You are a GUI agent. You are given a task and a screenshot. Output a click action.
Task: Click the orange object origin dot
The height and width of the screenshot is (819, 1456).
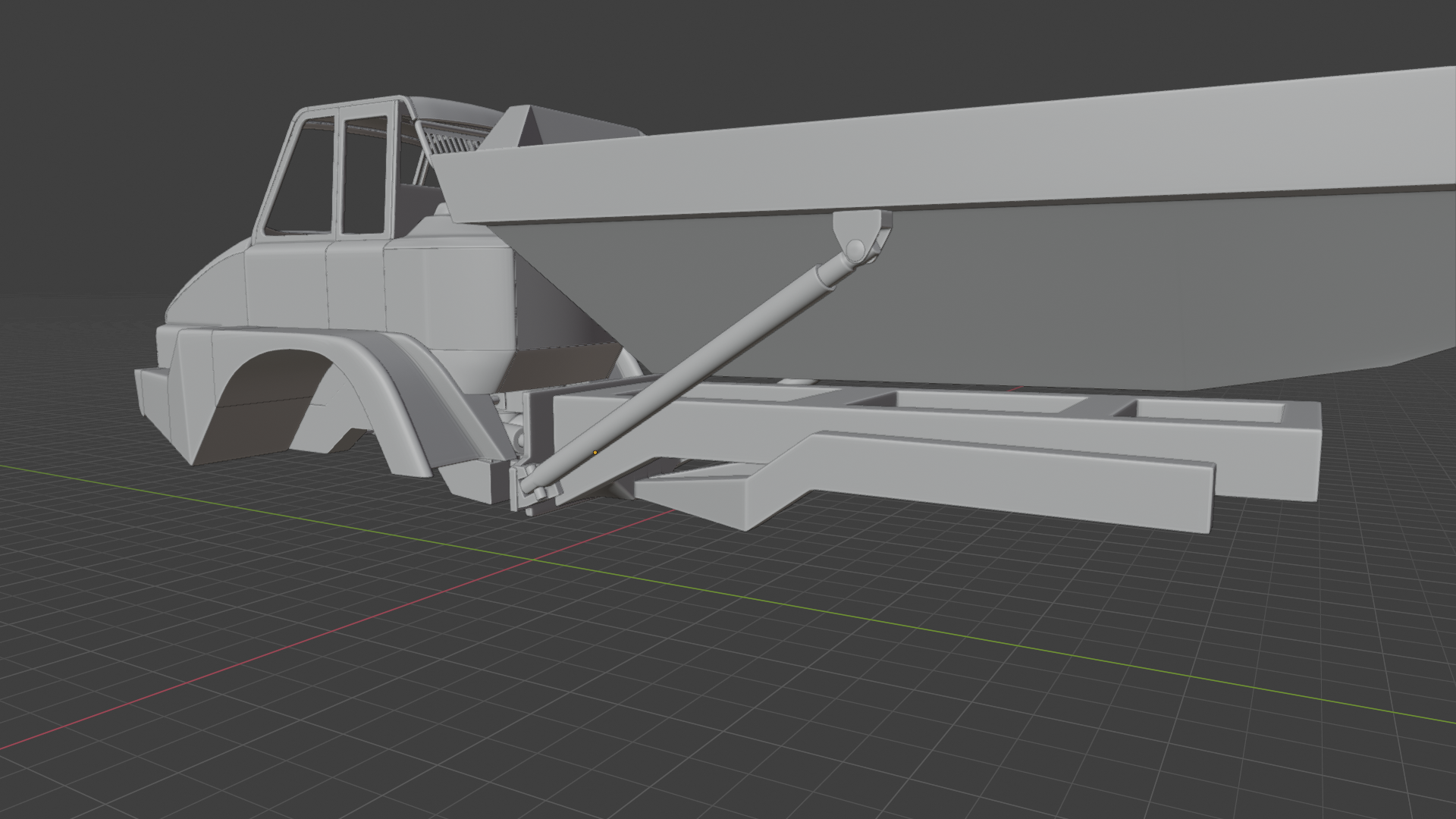595,453
